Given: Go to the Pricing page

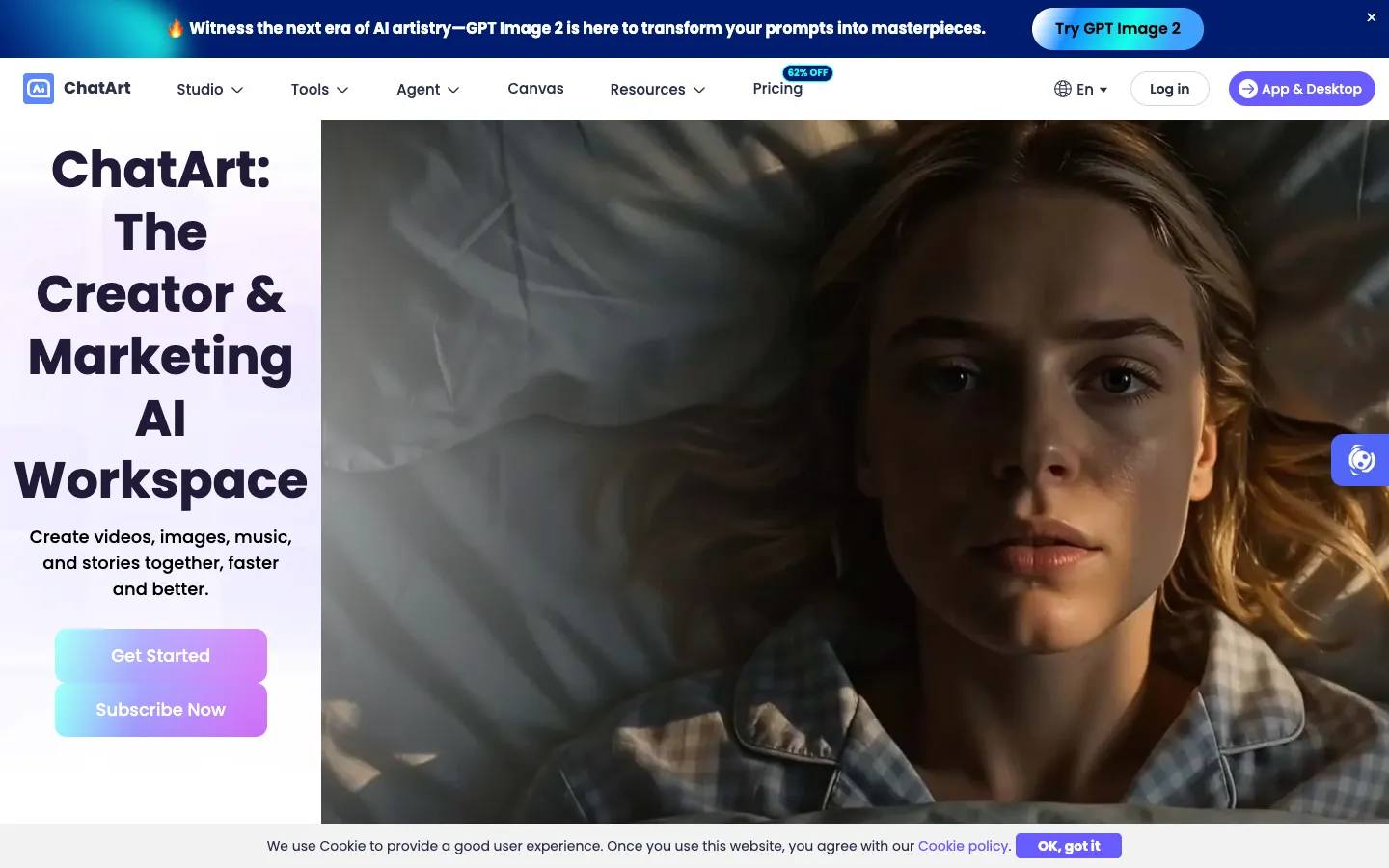Looking at the screenshot, I should click(x=777, y=88).
